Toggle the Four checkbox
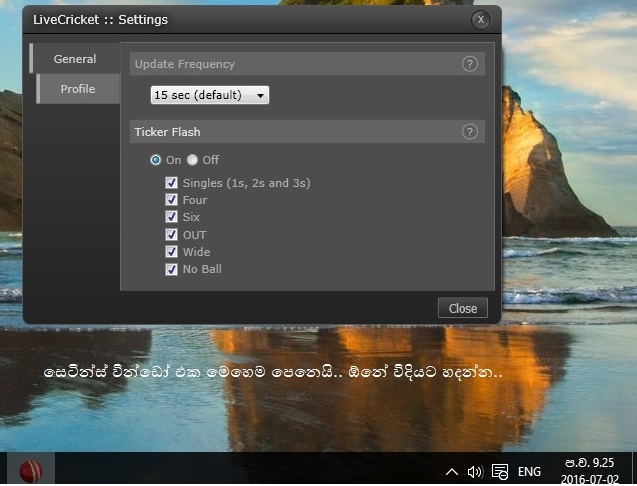Screen dimensions: 637x486 tap(171, 200)
